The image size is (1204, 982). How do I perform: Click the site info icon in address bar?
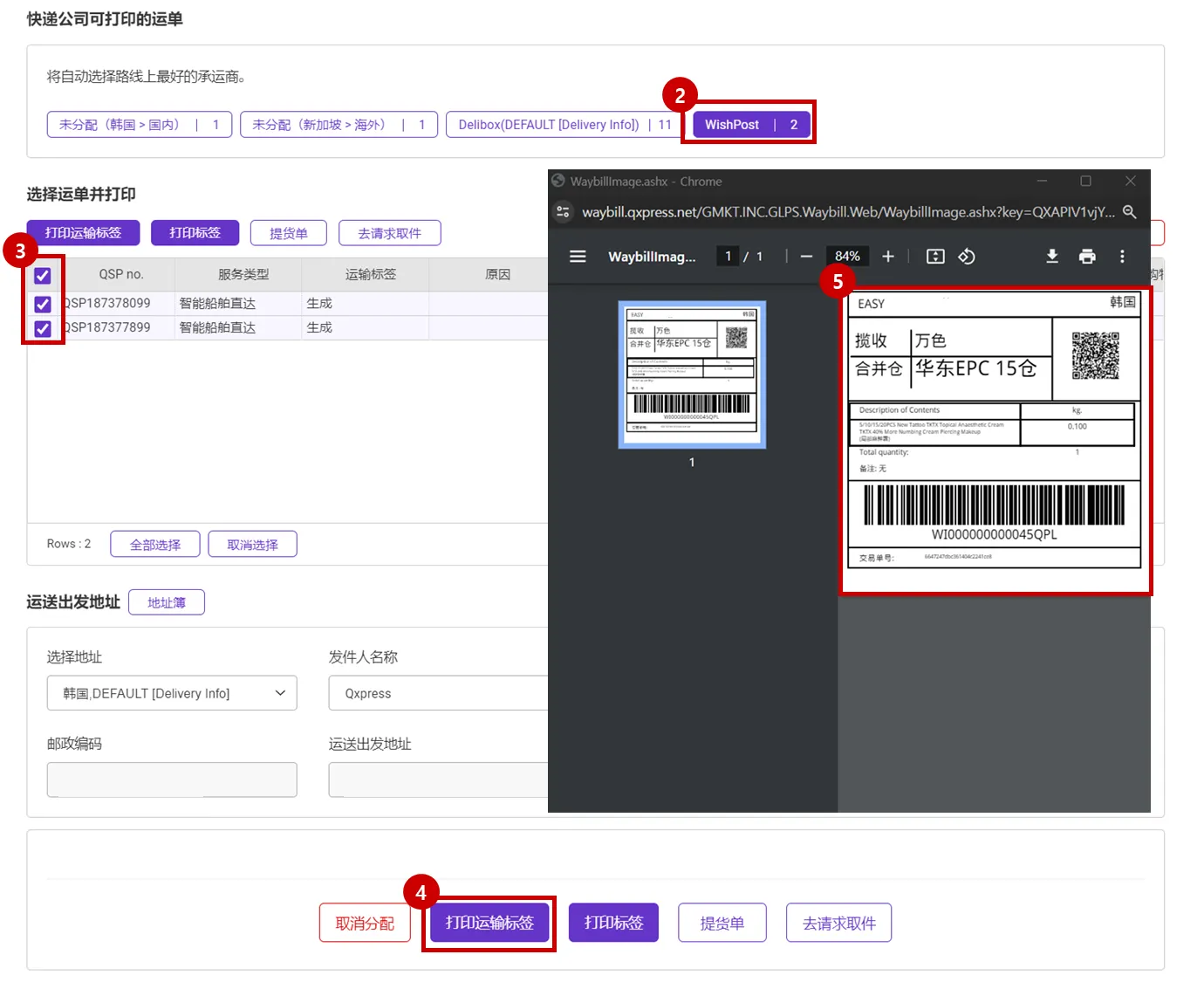(564, 212)
